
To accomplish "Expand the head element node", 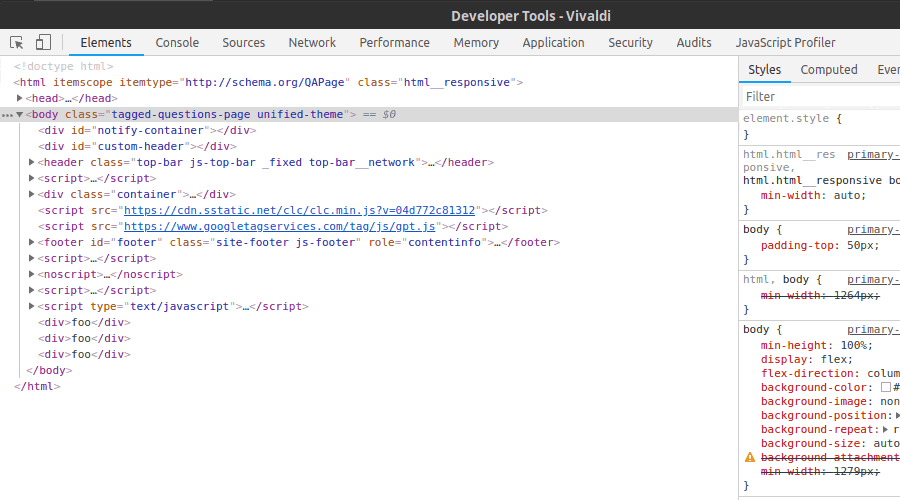I will [x=20, y=98].
